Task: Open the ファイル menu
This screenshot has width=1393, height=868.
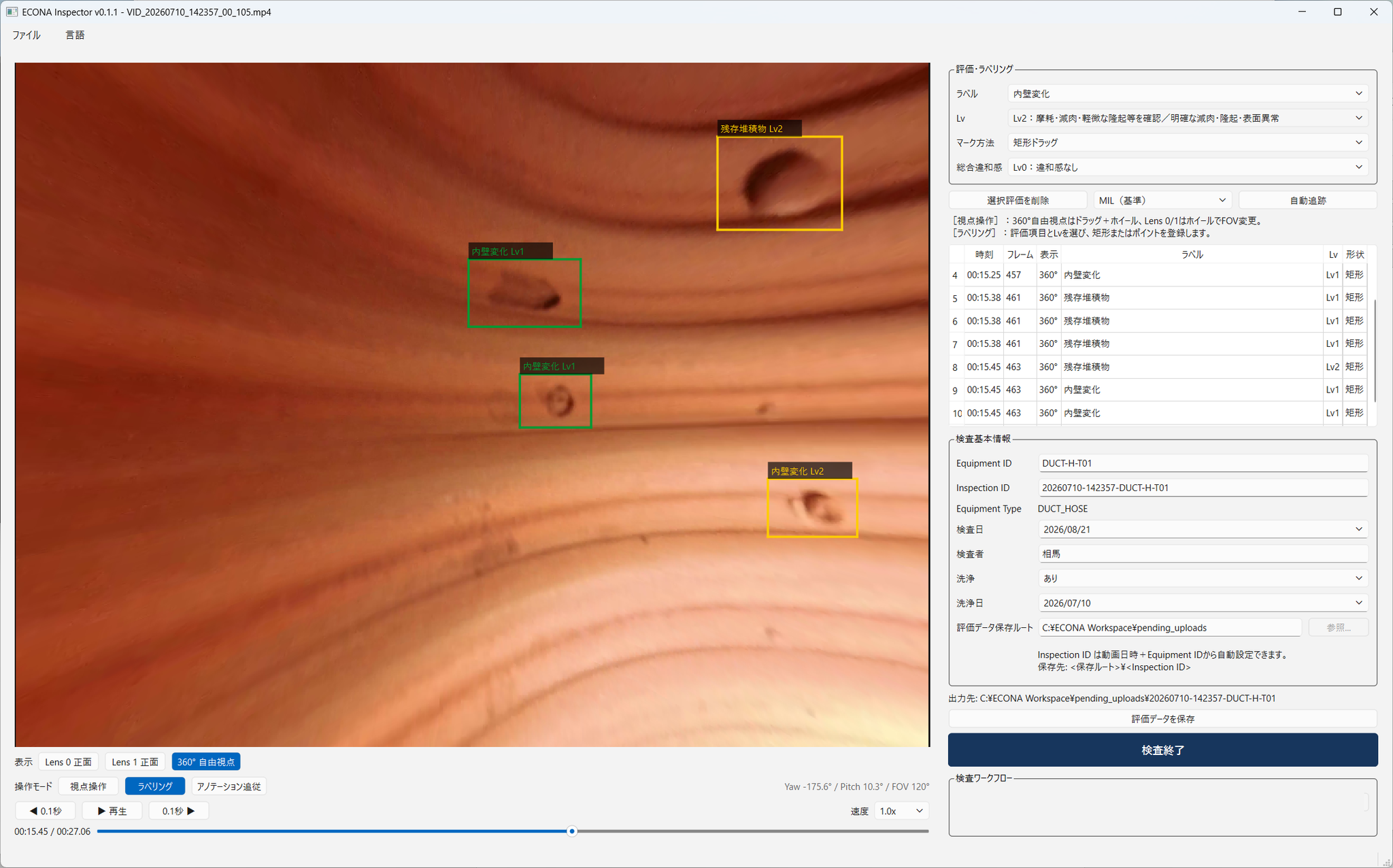Action: click(x=27, y=35)
